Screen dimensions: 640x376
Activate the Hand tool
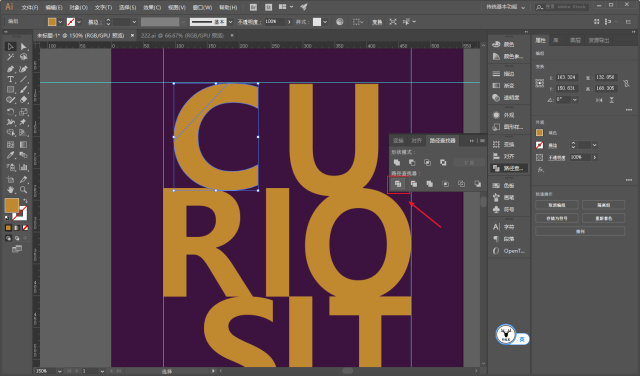10,190
